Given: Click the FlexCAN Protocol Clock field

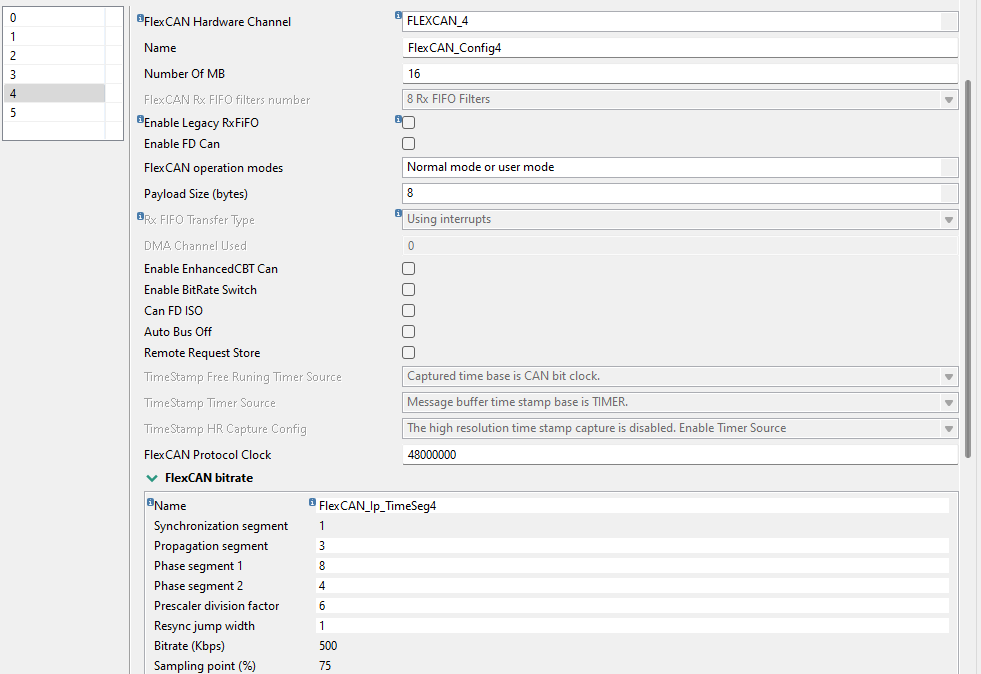Looking at the screenshot, I should 680,455.
